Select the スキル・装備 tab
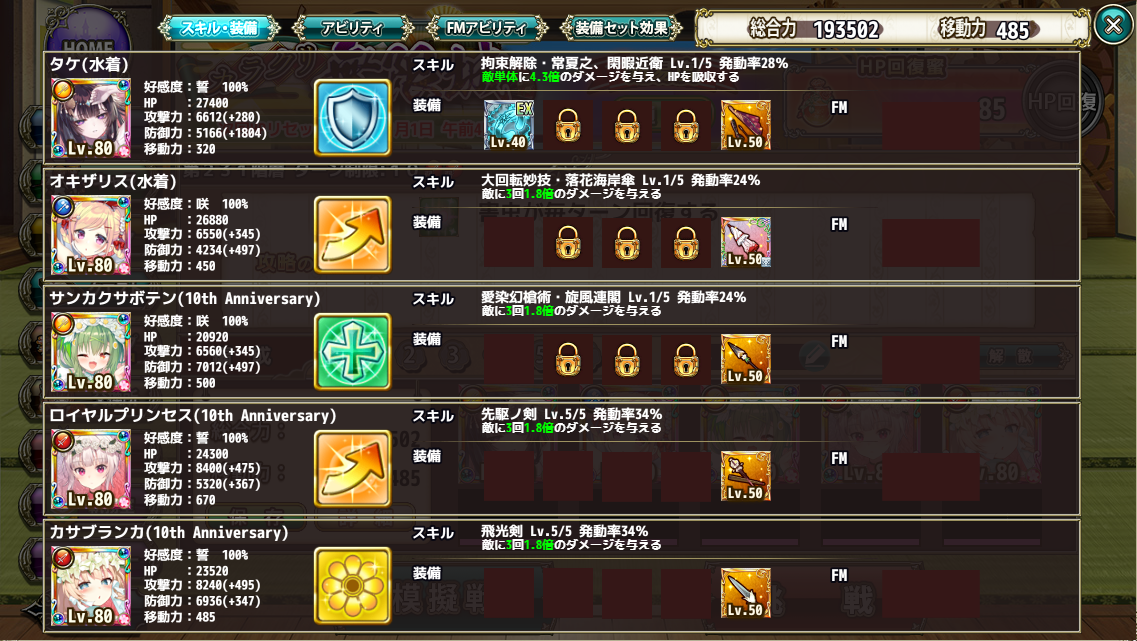This screenshot has height=641, width=1137. (219, 28)
